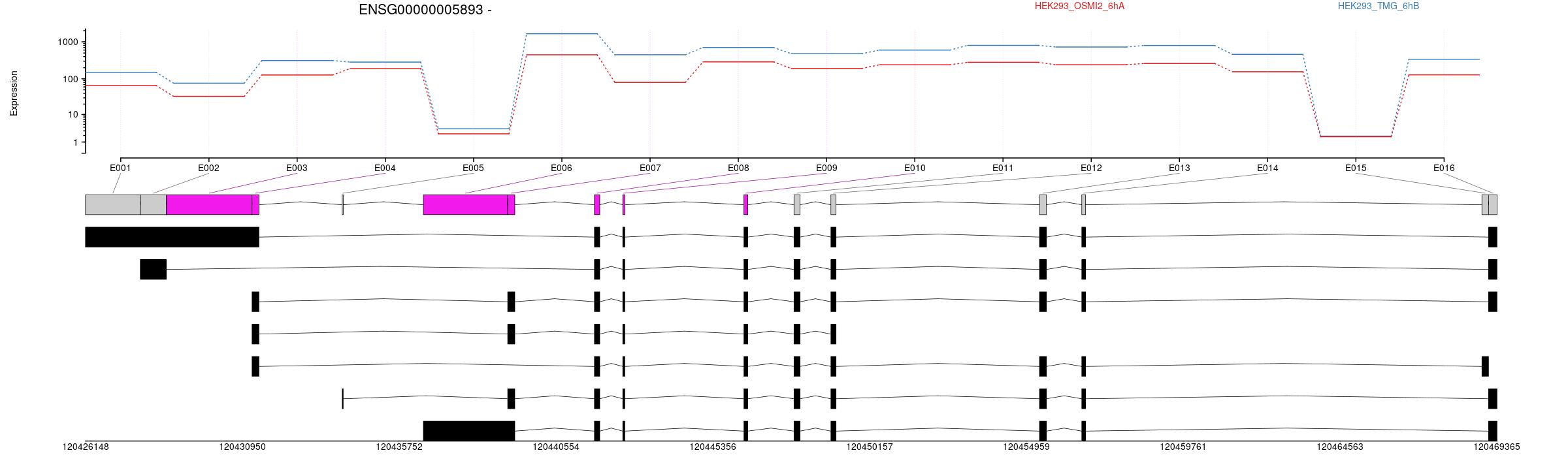
Task: Click the E011 exon axis label
Action: click(x=1003, y=168)
